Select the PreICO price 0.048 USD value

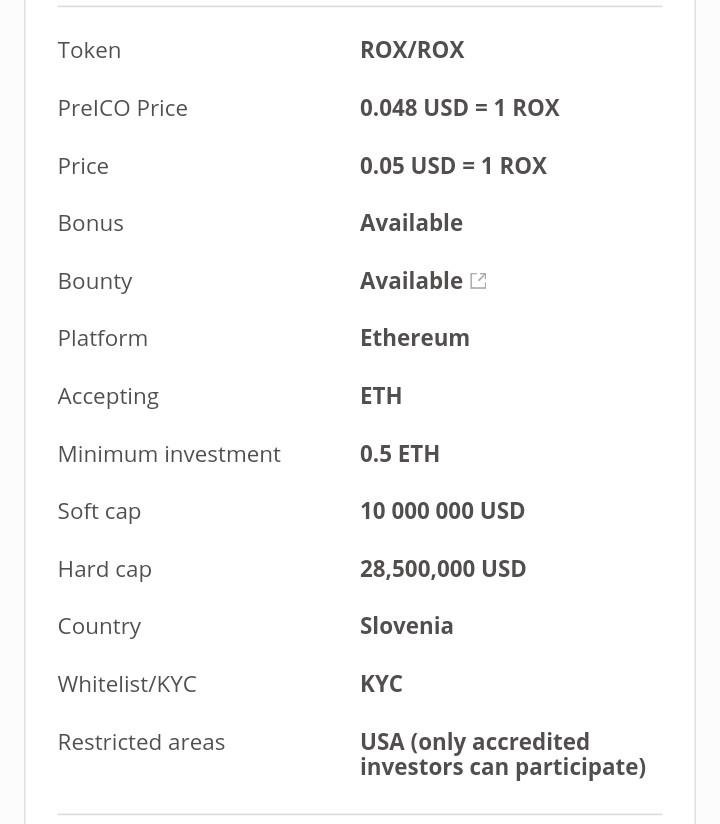pyautogui.click(x=459, y=108)
